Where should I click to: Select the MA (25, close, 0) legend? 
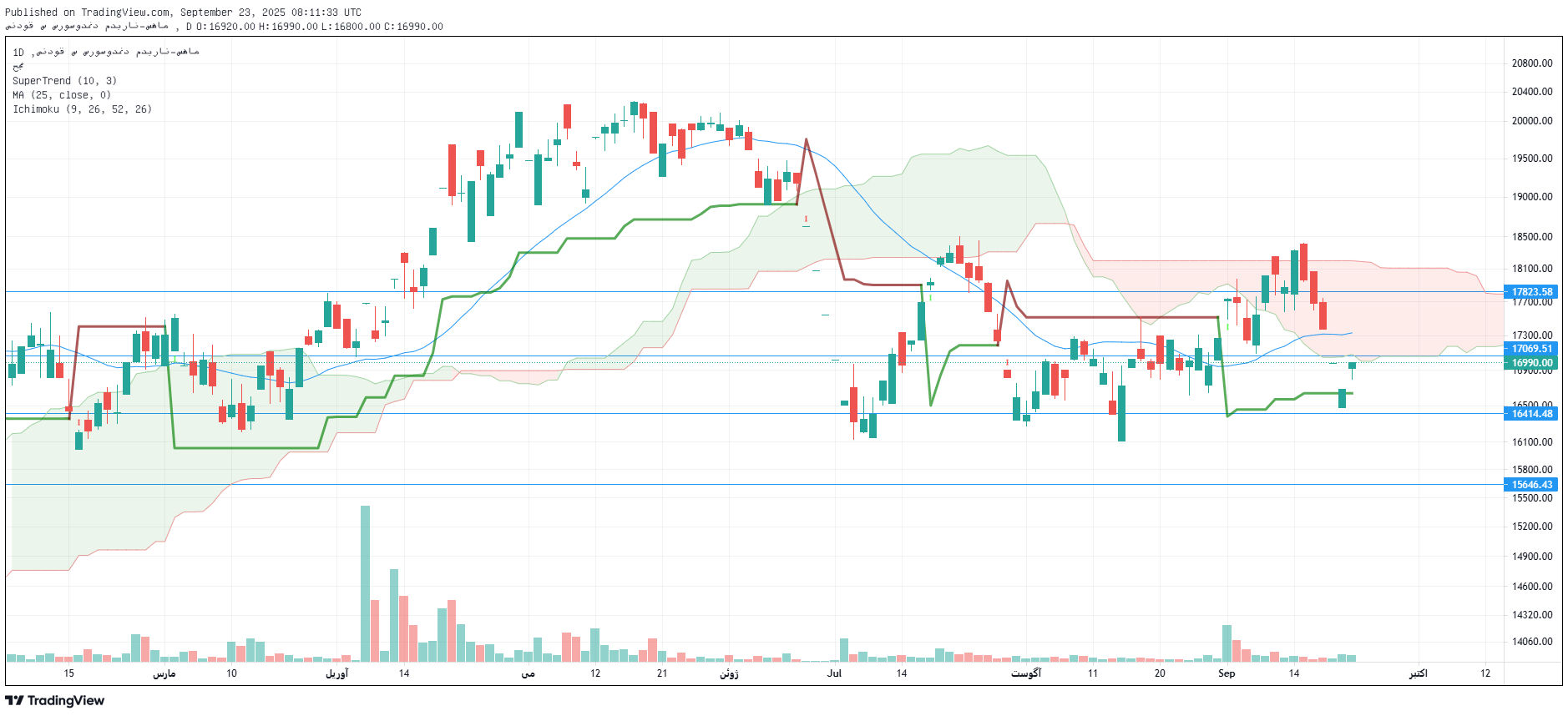pyautogui.click(x=62, y=95)
